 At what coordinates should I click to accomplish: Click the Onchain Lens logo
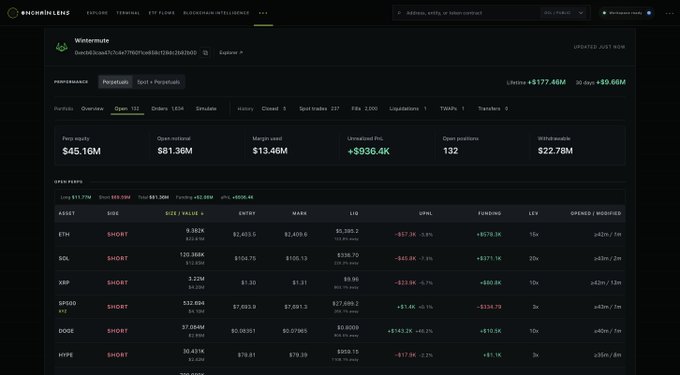[x=38, y=13]
